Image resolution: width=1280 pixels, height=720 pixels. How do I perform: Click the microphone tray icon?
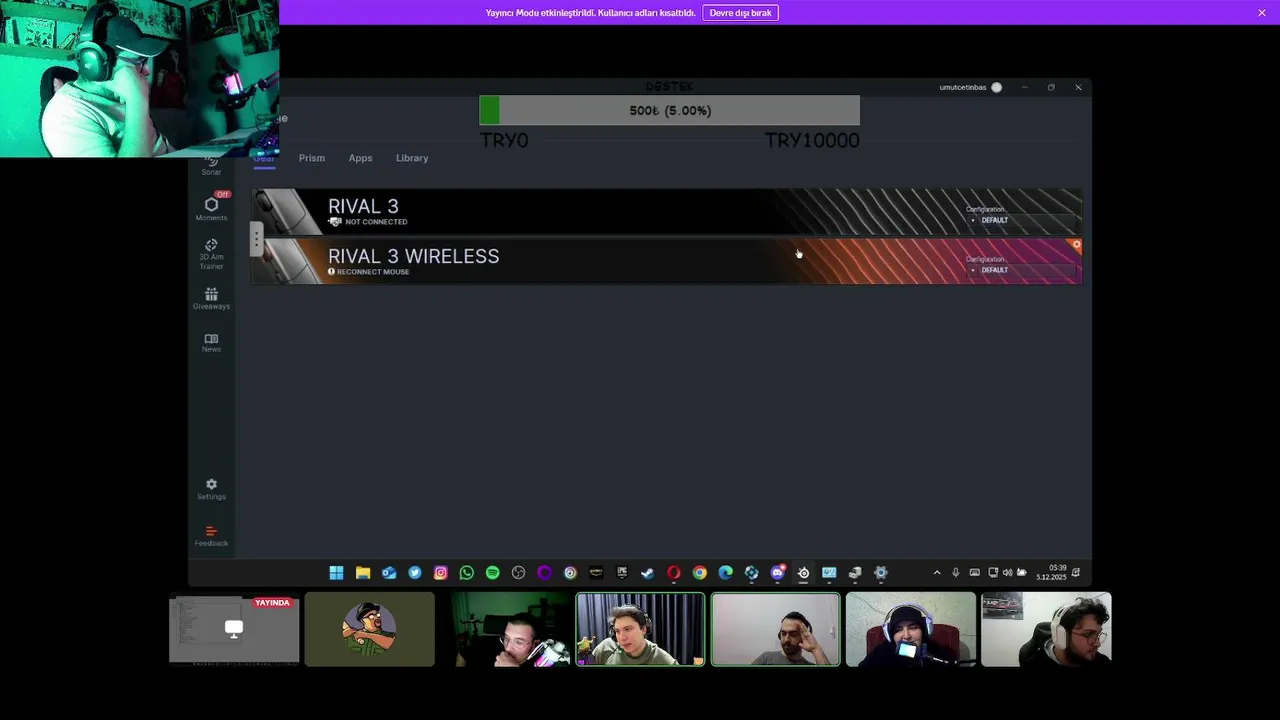point(956,573)
